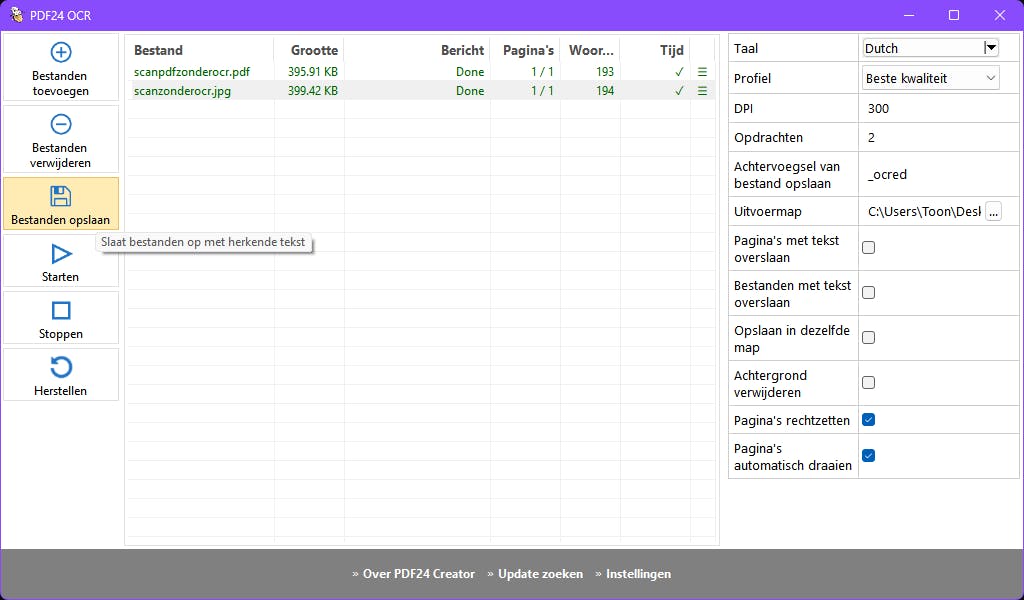Click the checkmark in scanpdfzonderocr.pdf row
The width and height of the screenshot is (1024, 600).
(x=679, y=72)
